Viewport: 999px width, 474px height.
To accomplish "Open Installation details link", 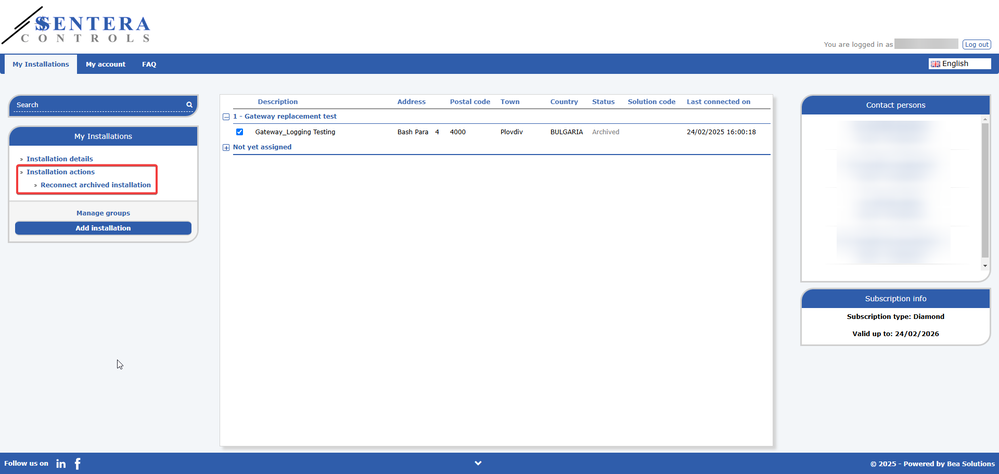I will coord(60,159).
